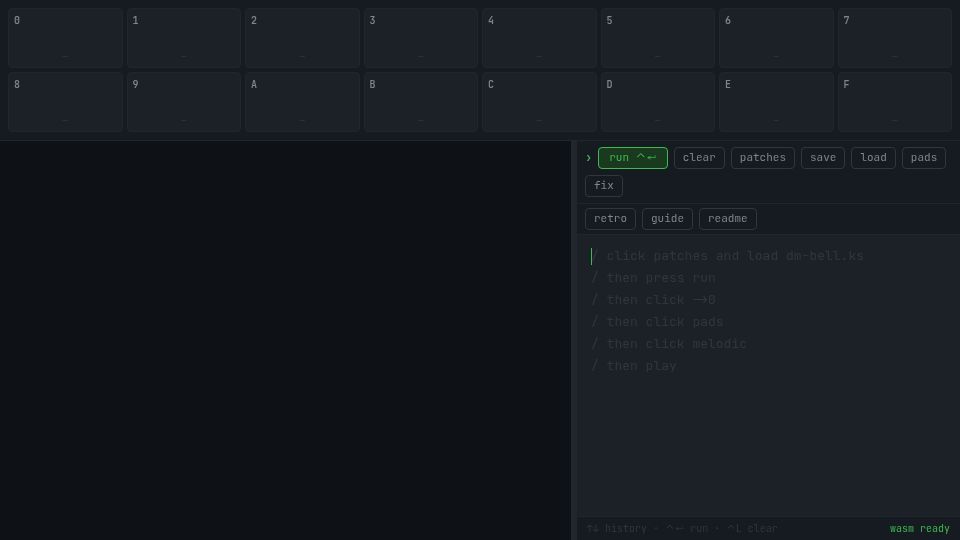The width and height of the screenshot is (960, 540).
Task: Click the 'then play' comment line
Action: click(634, 366)
